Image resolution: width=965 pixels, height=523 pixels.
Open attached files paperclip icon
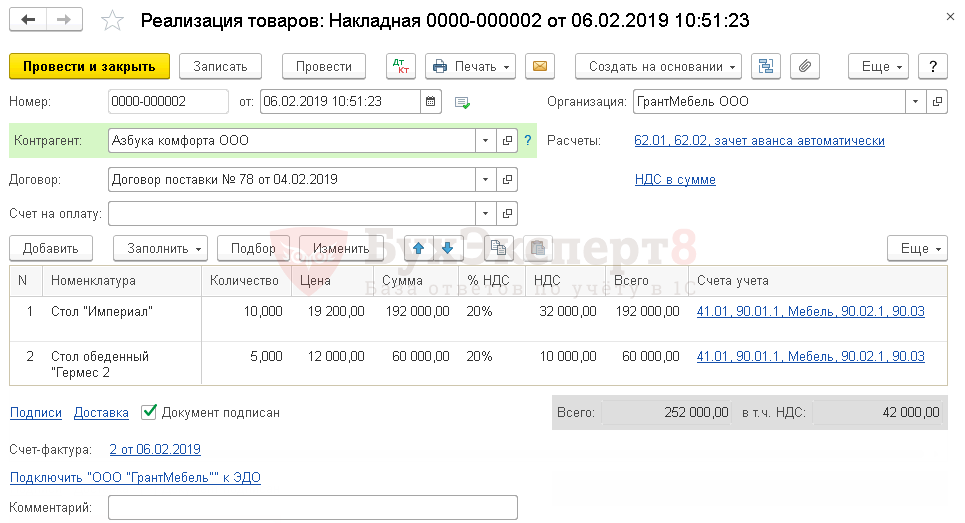[804, 66]
